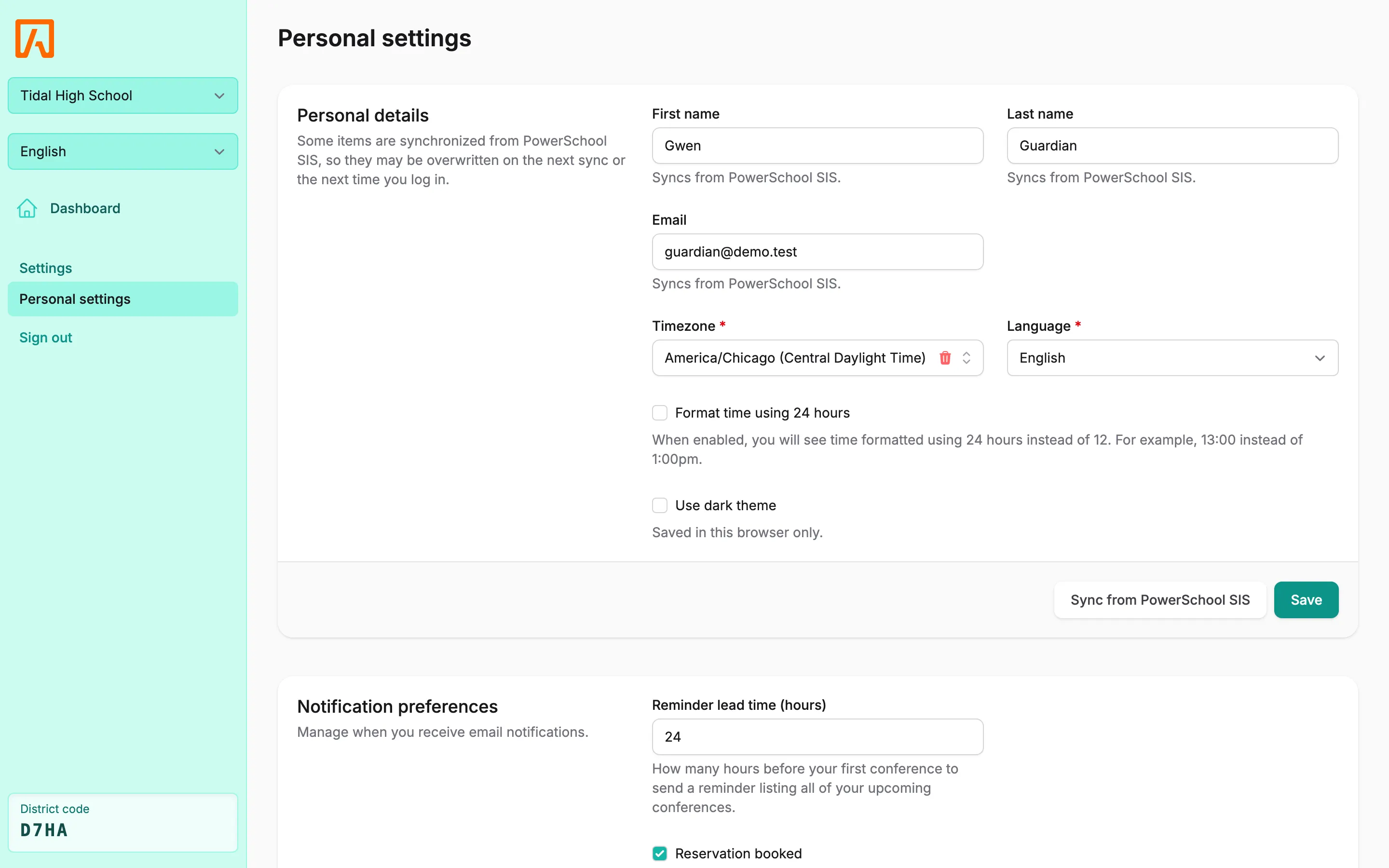Go to Dashboard in sidebar
Screen dimensions: 1389x868
click(x=85, y=208)
